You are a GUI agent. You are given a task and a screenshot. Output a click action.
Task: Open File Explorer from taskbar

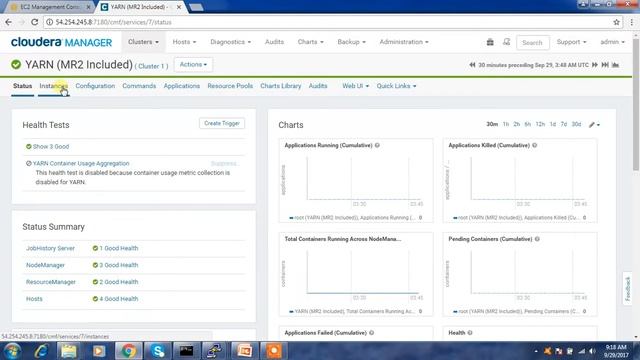point(69,351)
